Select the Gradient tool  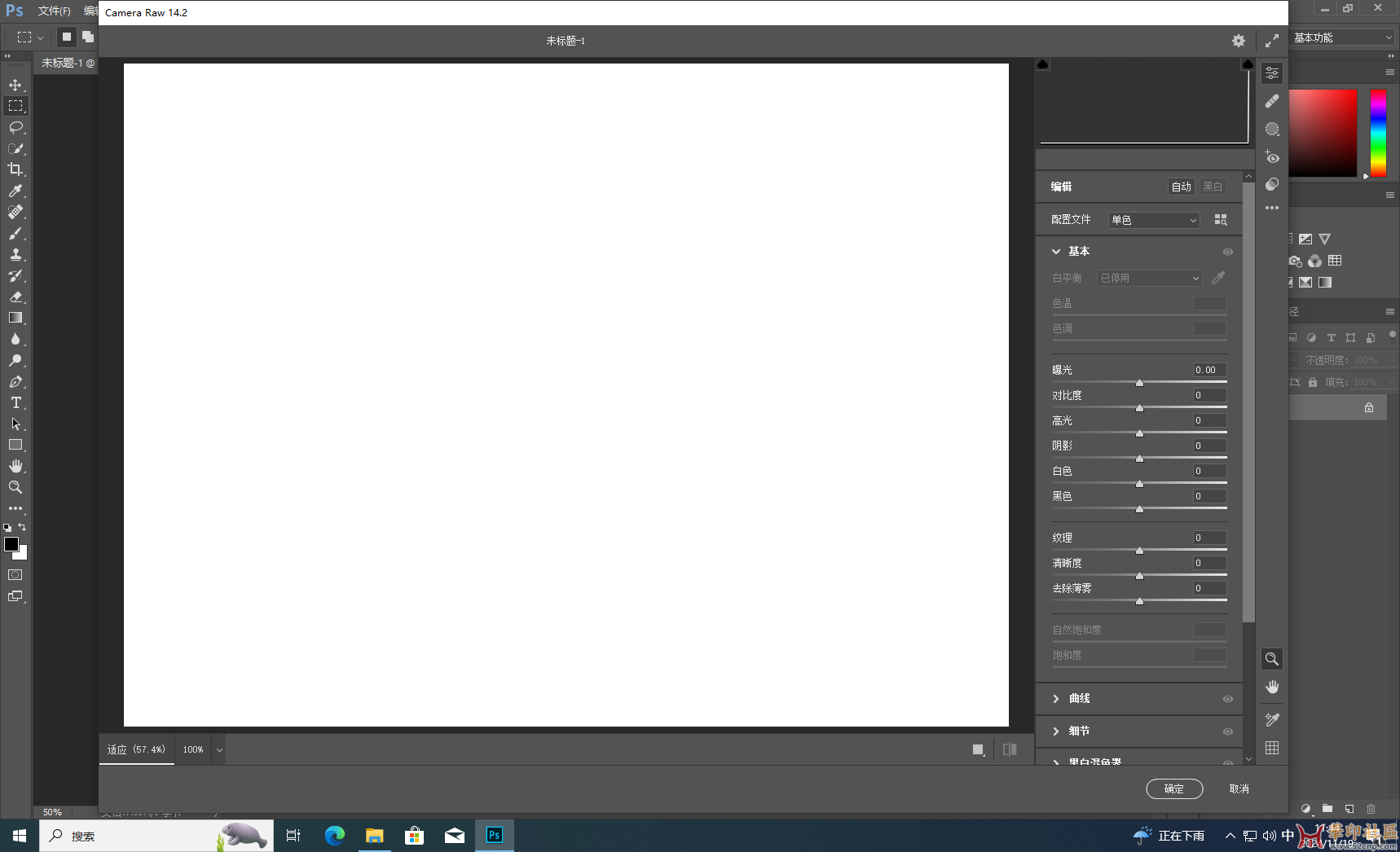click(x=15, y=318)
